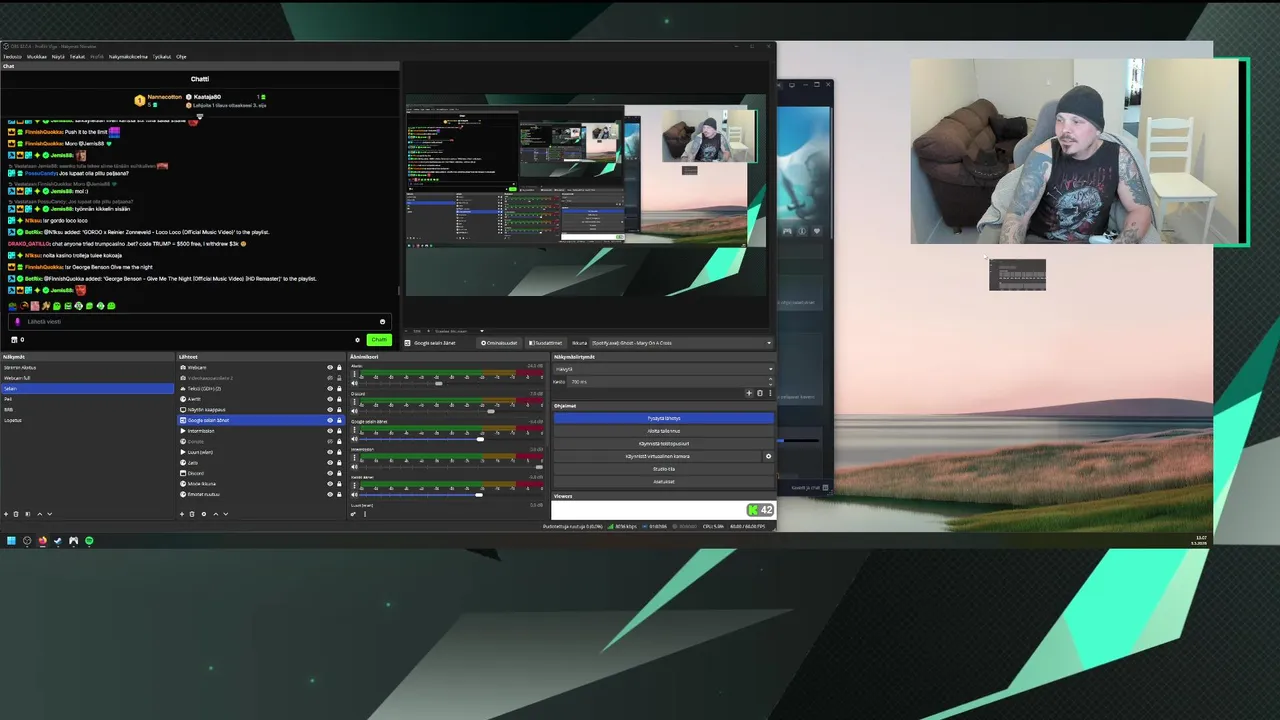Image resolution: width=1280 pixels, height=720 pixels.
Task: Open the Muokkaa menu
Action: (36, 56)
